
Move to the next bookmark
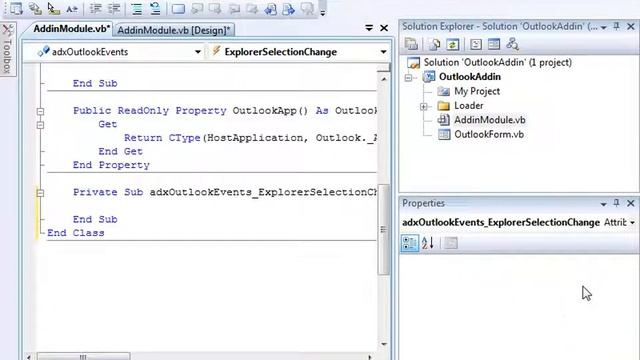click(x=215, y=8)
